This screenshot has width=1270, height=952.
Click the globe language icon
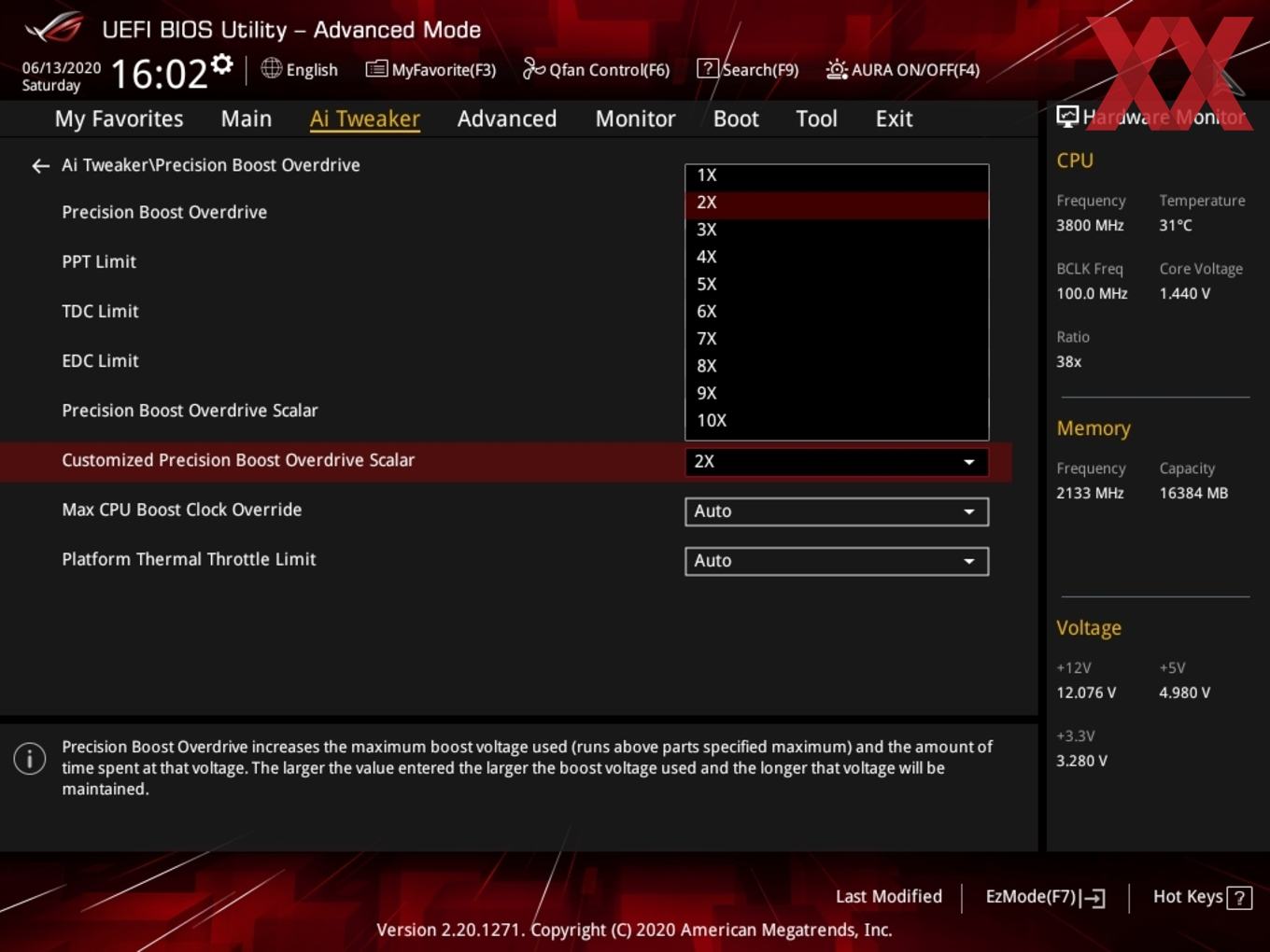coord(271,68)
